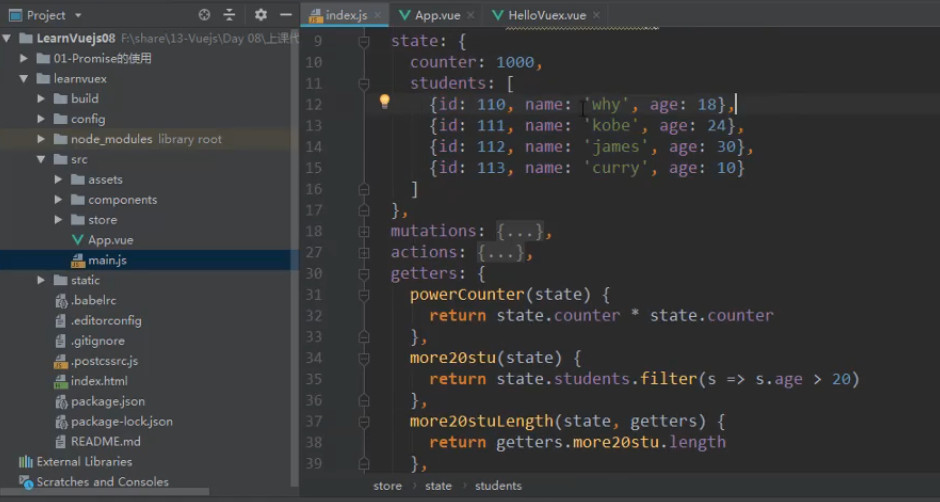The image size is (940, 502).
Task: Hide the Project panel with minimize icon
Action: pyautogui.click(x=286, y=15)
